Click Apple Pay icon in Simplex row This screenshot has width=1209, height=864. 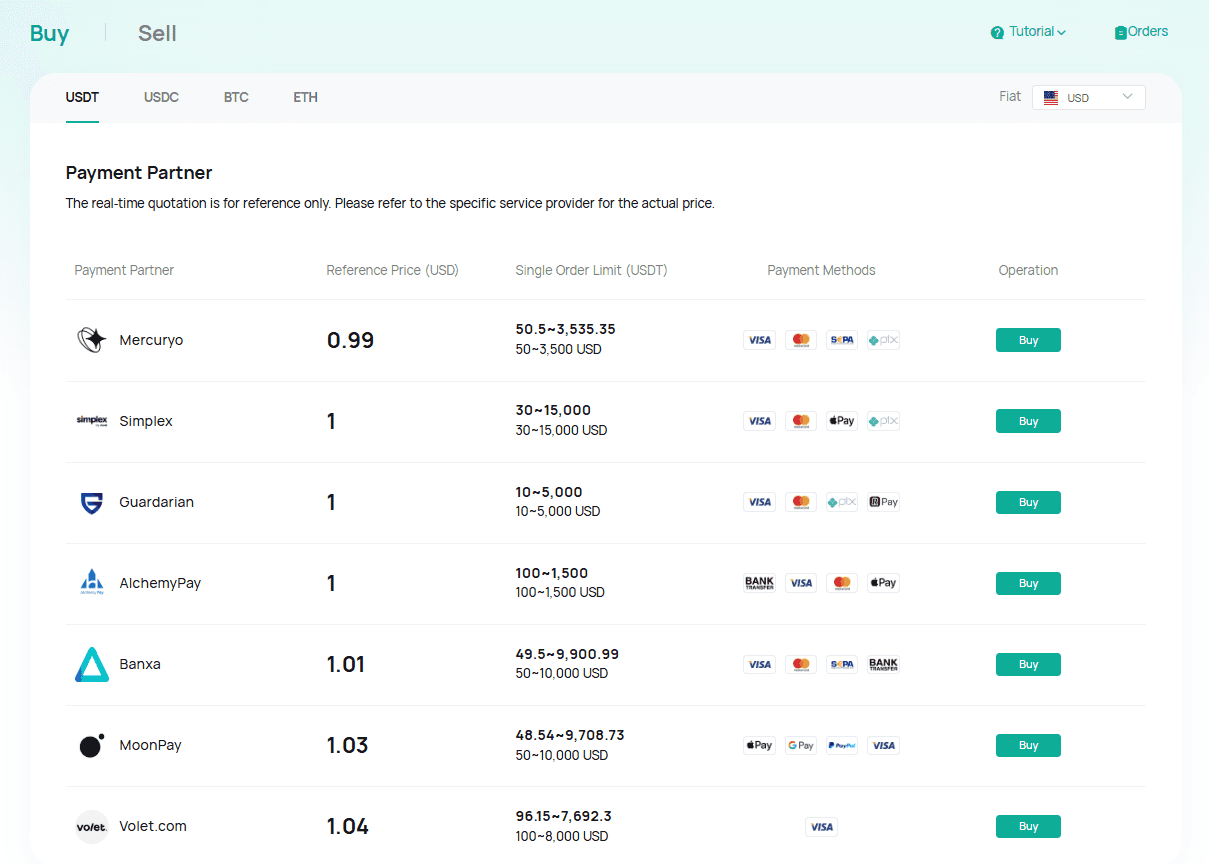click(842, 421)
